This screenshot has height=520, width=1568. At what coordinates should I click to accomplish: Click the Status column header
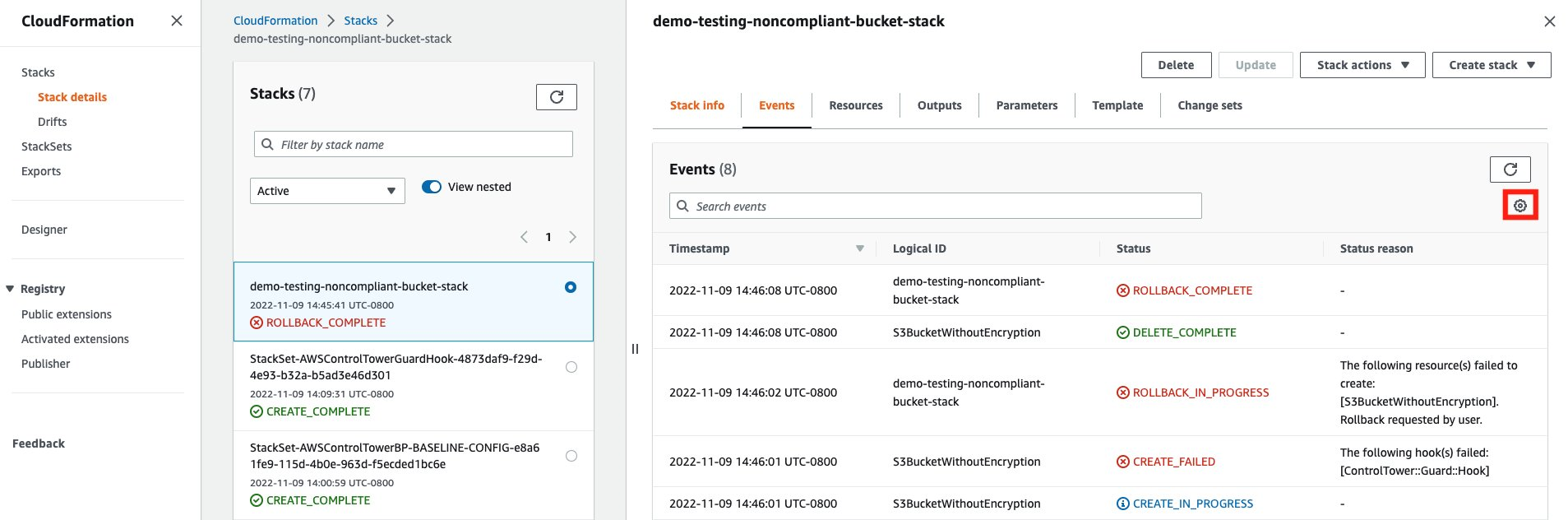coord(1134,248)
